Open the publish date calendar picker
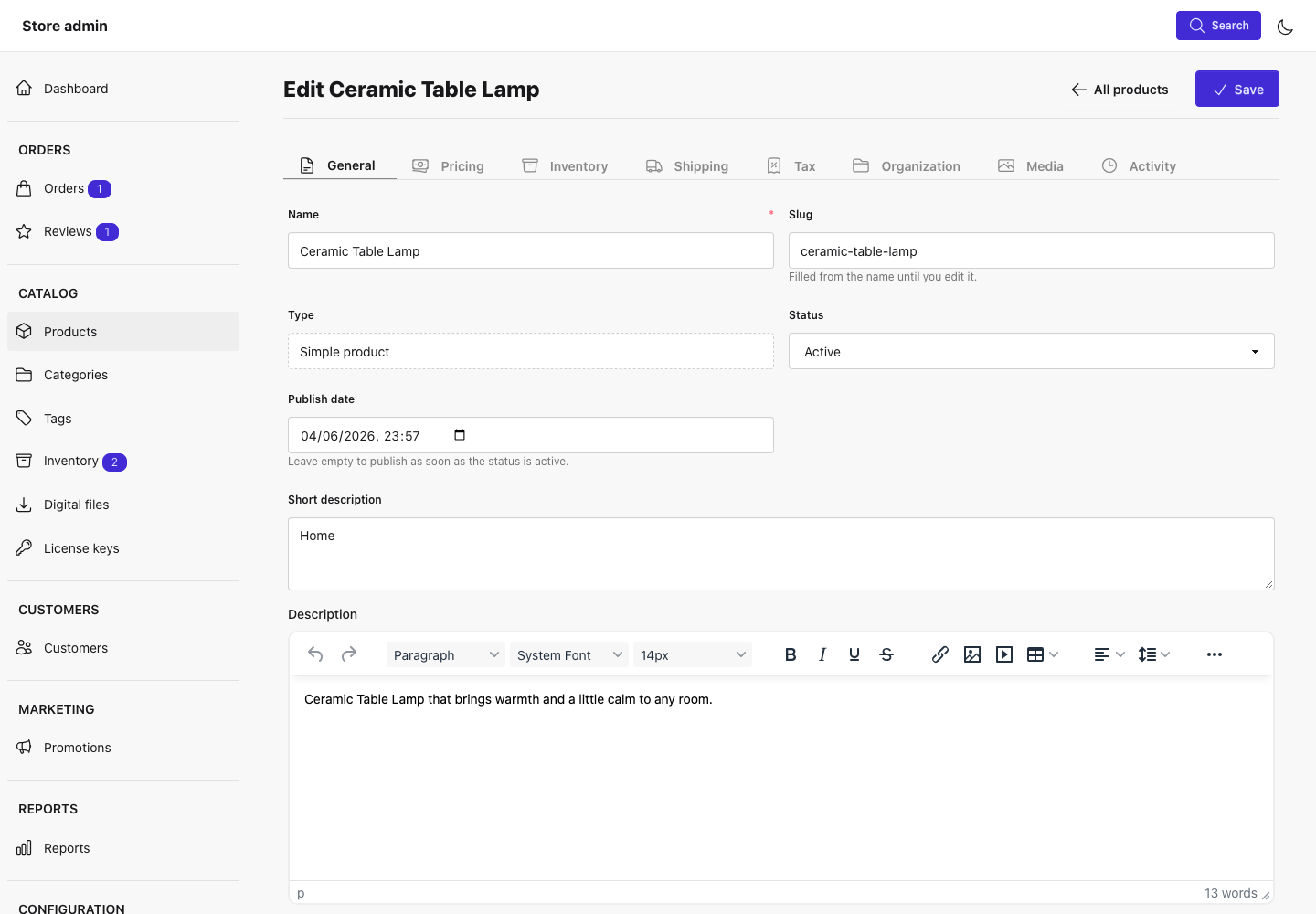Screen dimensions: 1316x914 (x=460, y=435)
